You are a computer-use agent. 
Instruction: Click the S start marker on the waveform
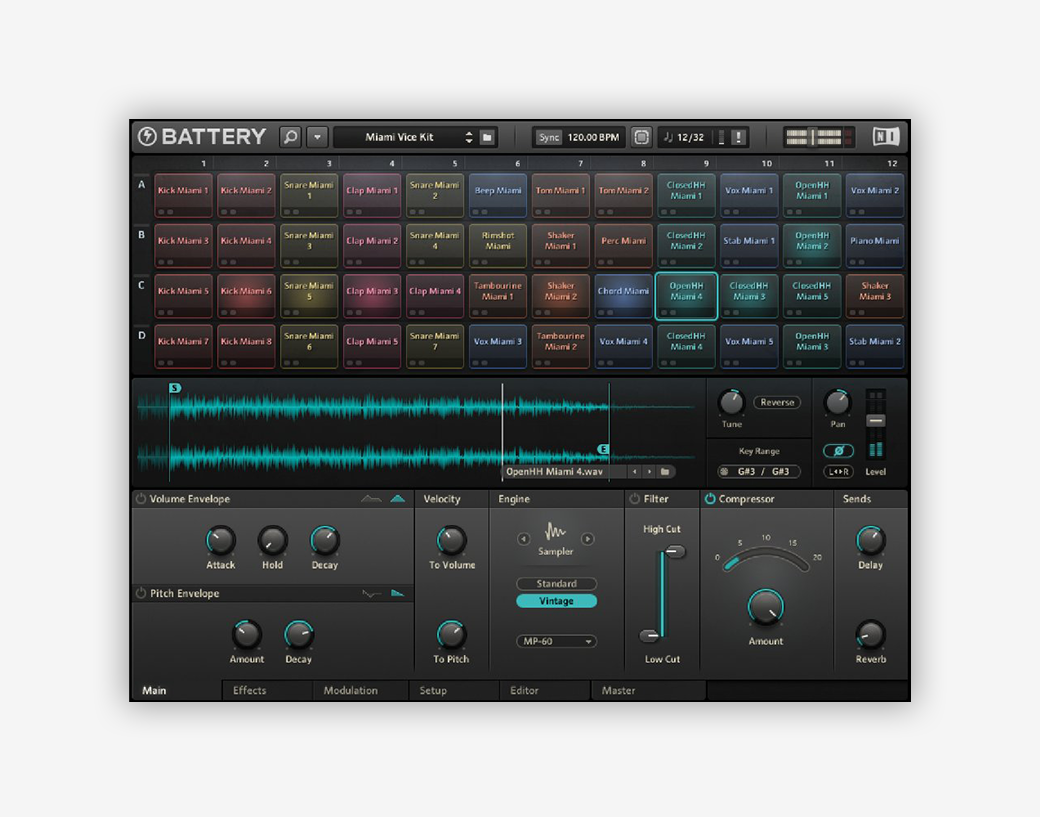coord(174,388)
